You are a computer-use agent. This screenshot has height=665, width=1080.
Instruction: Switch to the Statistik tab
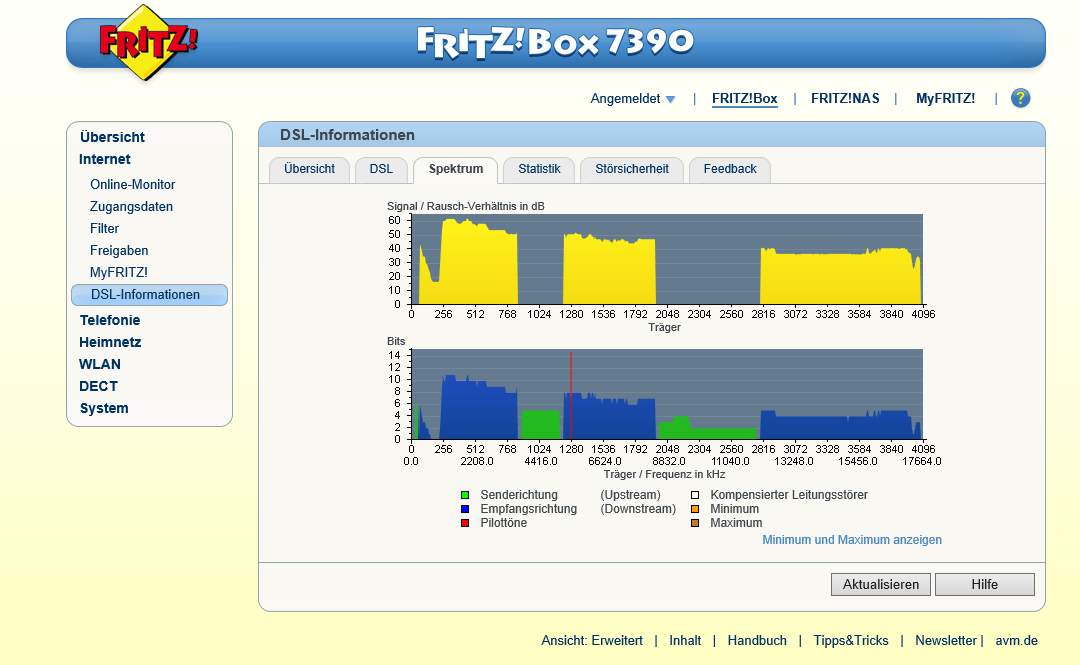tap(539, 170)
